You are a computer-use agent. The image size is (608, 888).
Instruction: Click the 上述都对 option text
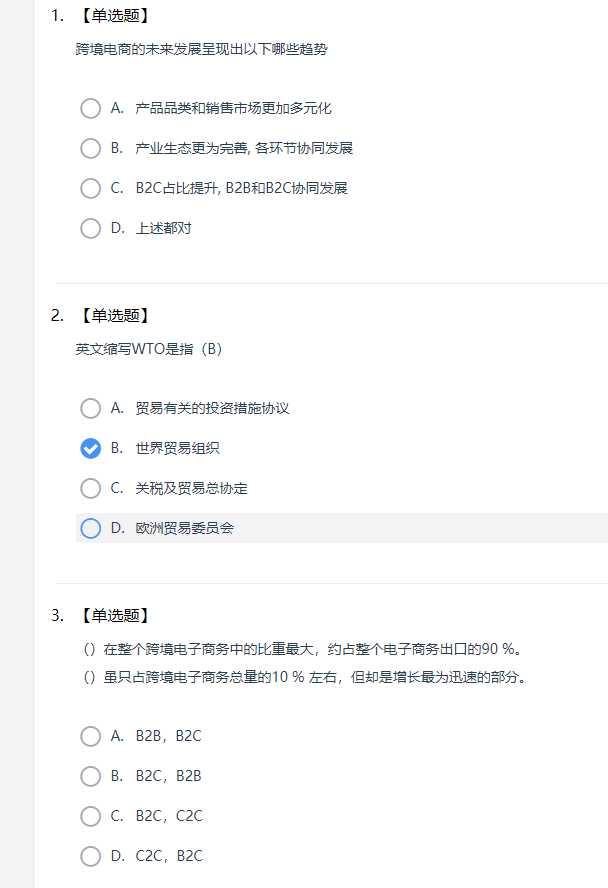tap(164, 228)
